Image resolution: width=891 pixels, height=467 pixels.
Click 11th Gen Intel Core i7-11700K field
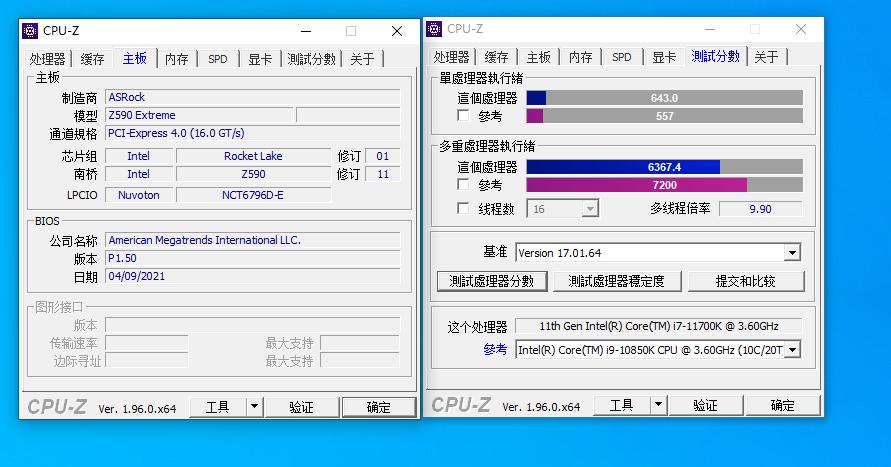[x=659, y=326]
